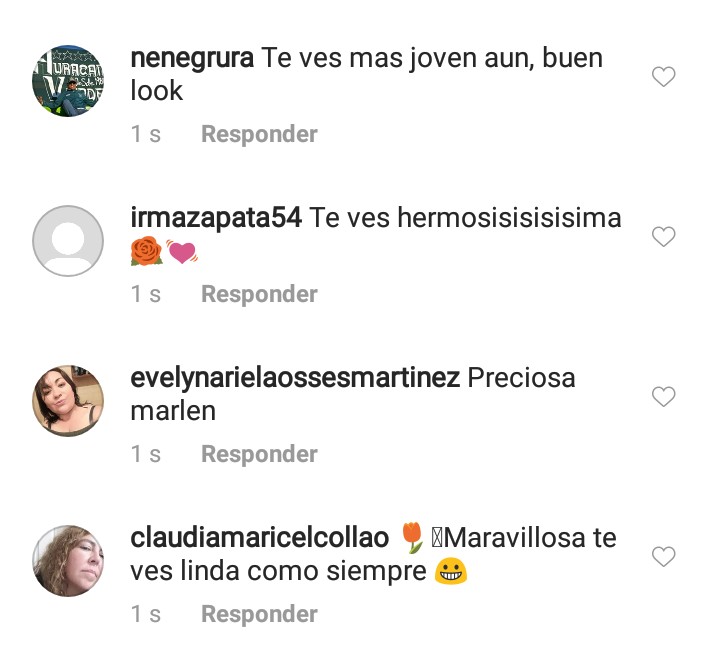Image resolution: width=720 pixels, height=655 pixels.
Task: Tap heart on irmazapata54's comment
Action: (x=664, y=237)
